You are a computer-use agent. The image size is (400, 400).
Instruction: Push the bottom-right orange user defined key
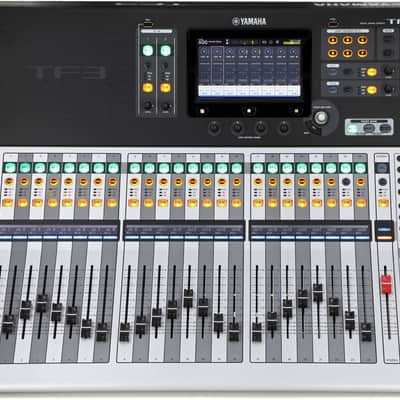(x=362, y=53)
